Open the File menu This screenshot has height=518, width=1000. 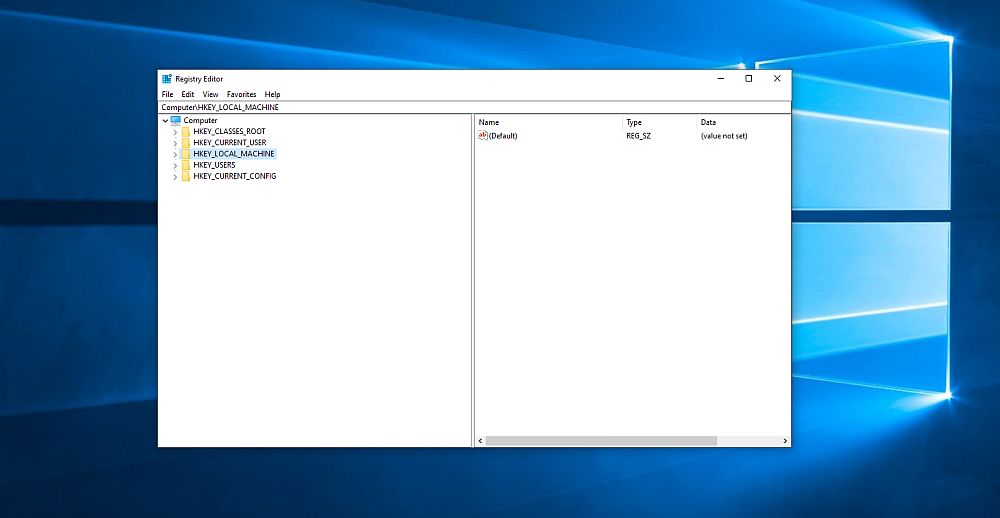click(167, 94)
